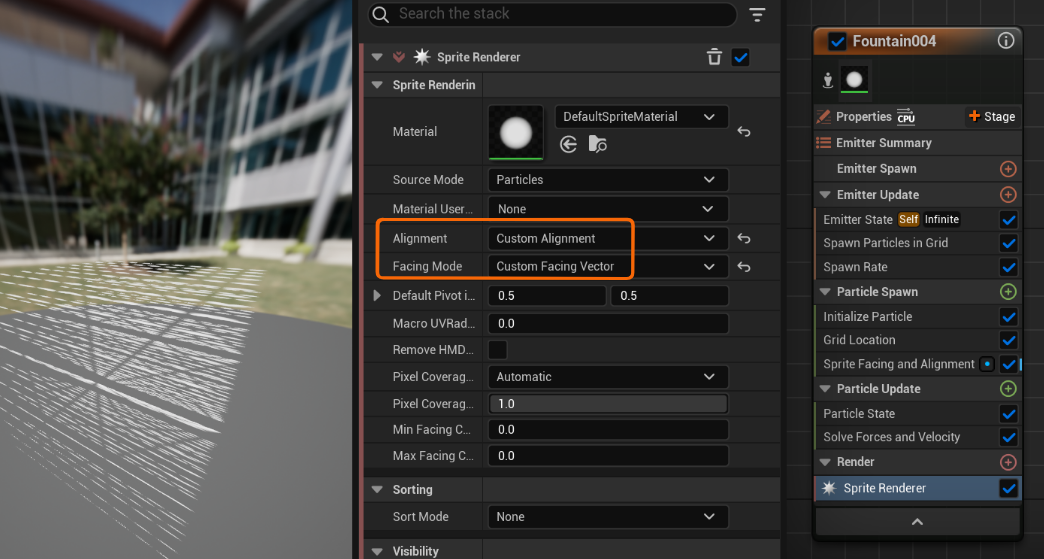The width and height of the screenshot is (1044, 559).
Task: Add renderer with Render plus icon
Action: [x=1008, y=462]
